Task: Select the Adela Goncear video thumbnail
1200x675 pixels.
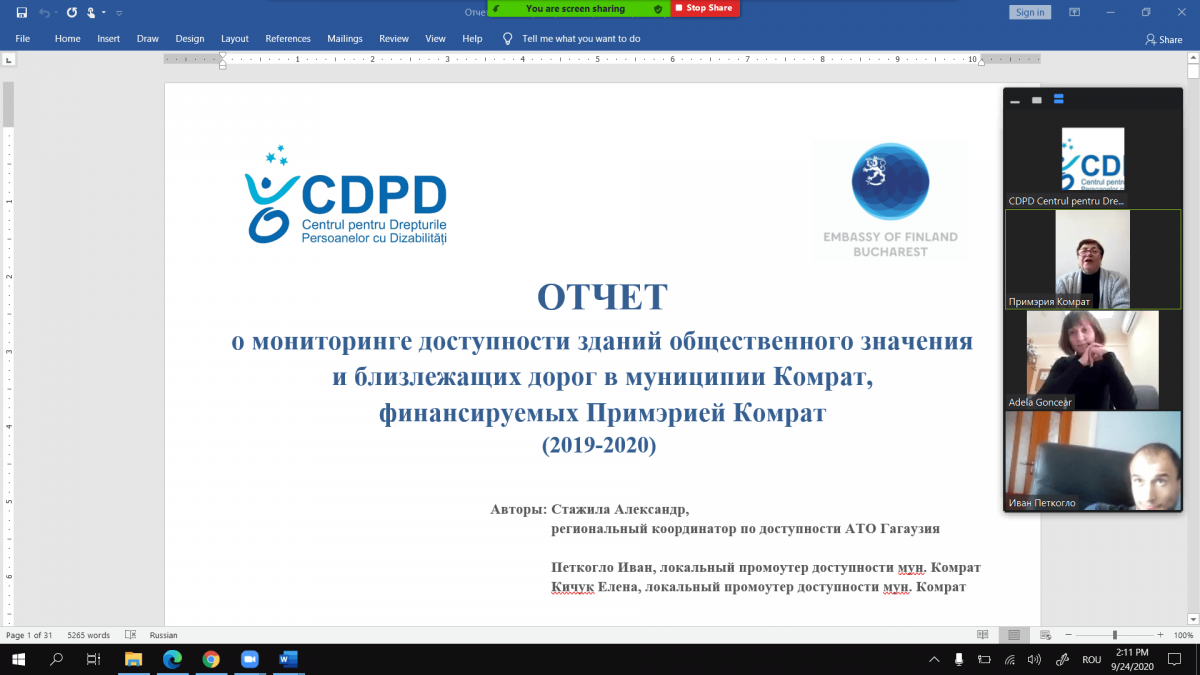Action: click(x=1093, y=359)
